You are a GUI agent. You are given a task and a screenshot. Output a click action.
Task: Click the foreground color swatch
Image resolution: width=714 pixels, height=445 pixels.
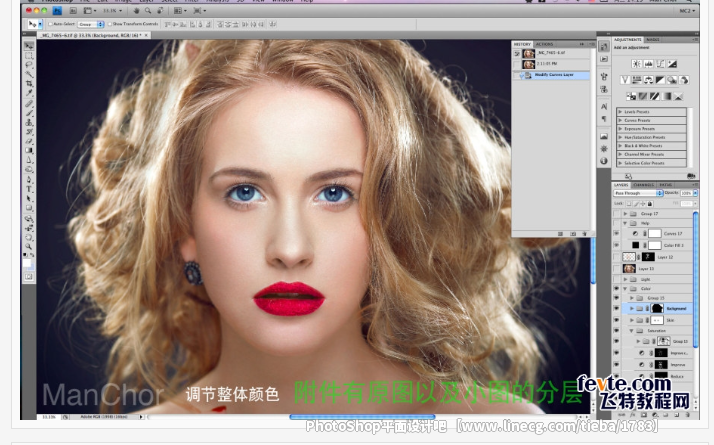click(x=27, y=264)
